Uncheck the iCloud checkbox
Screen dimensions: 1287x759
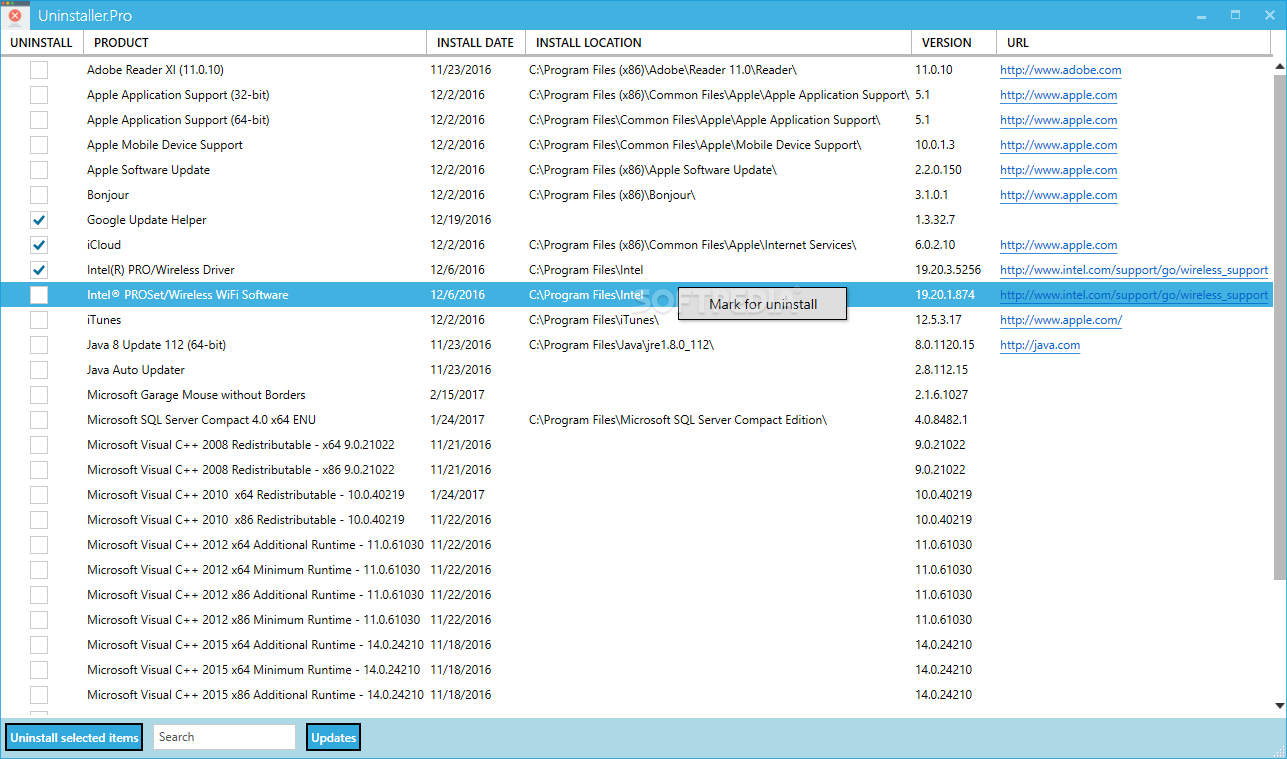tap(39, 245)
